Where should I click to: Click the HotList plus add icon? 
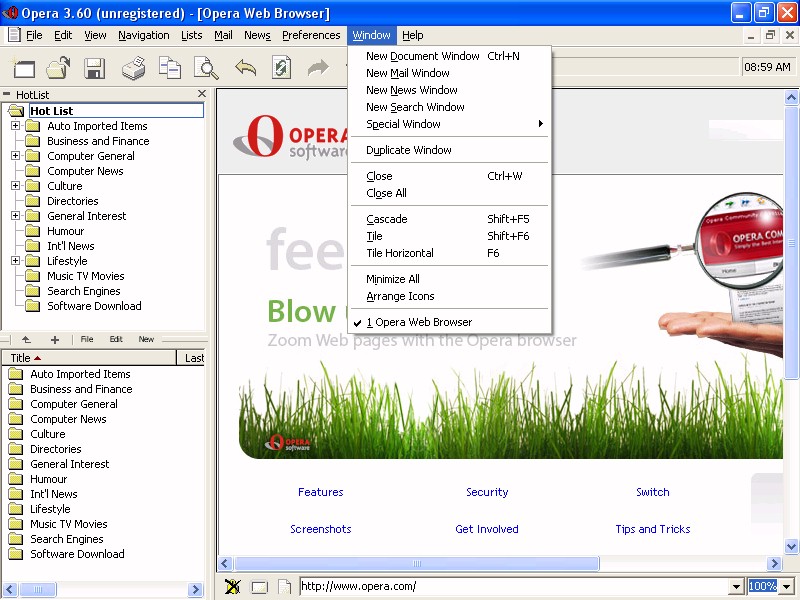tap(55, 340)
